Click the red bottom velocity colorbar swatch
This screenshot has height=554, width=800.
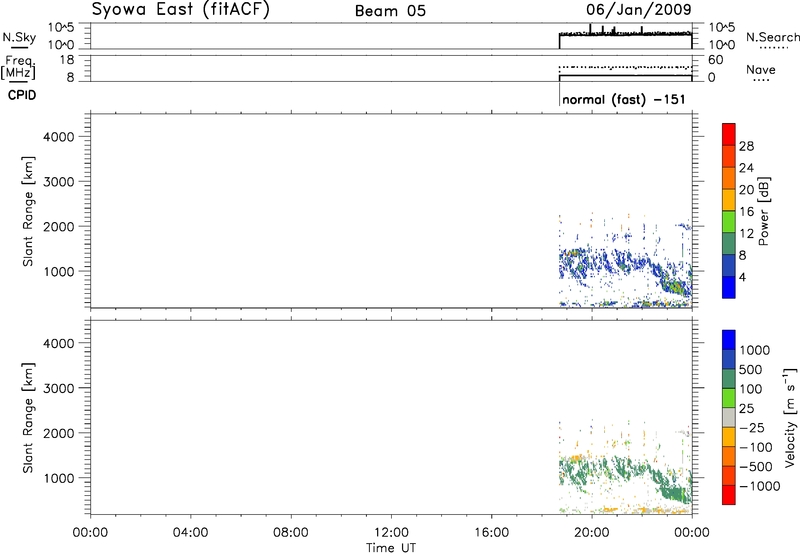(729, 495)
